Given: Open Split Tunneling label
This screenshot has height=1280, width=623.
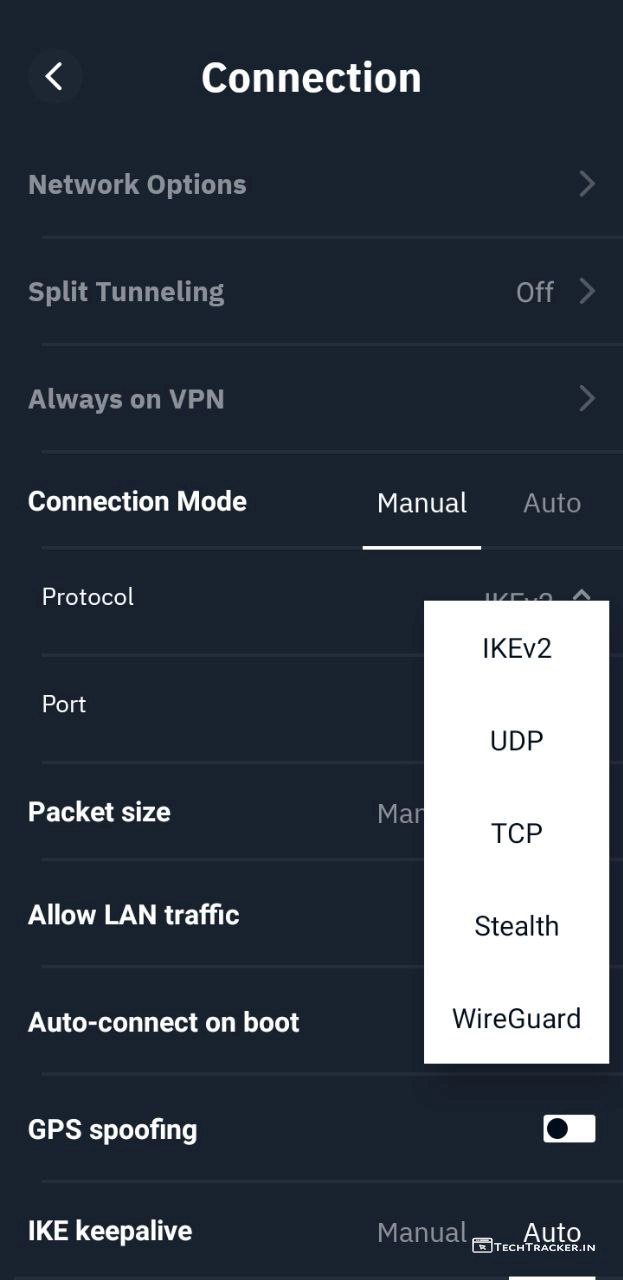Looking at the screenshot, I should click(126, 291).
